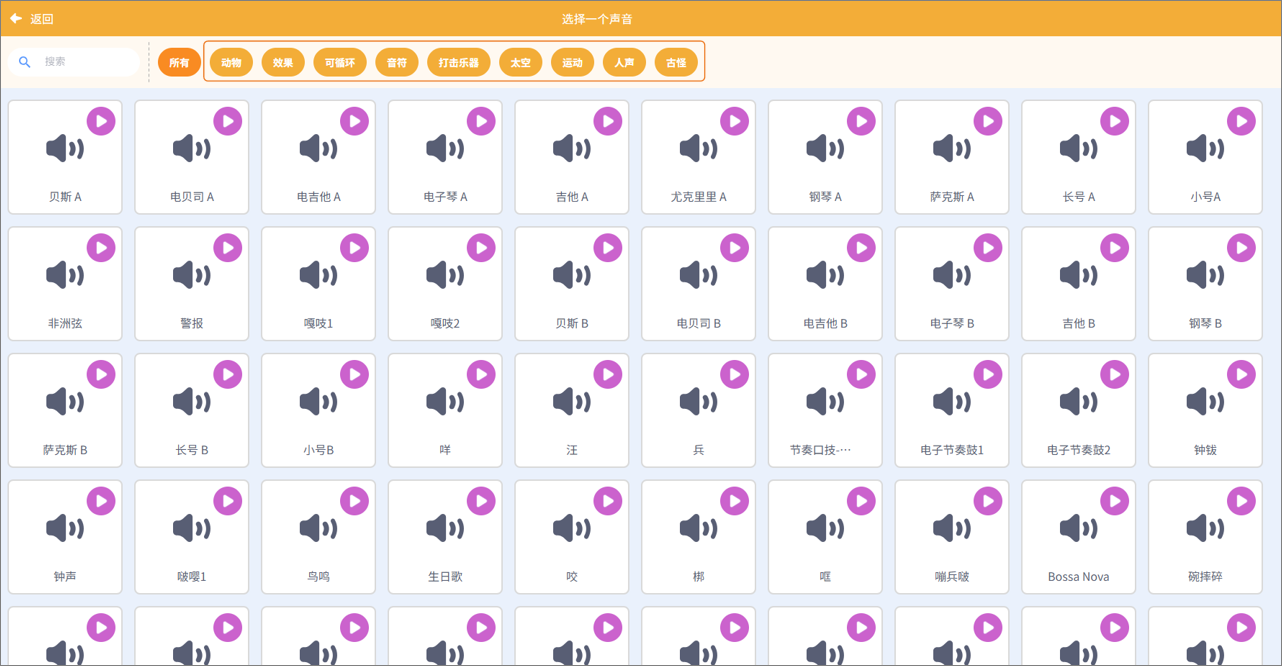Choose the 鸟鸣 sound speaker icon
Screen dimensions: 1282x667
pyautogui.click(x=318, y=529)
